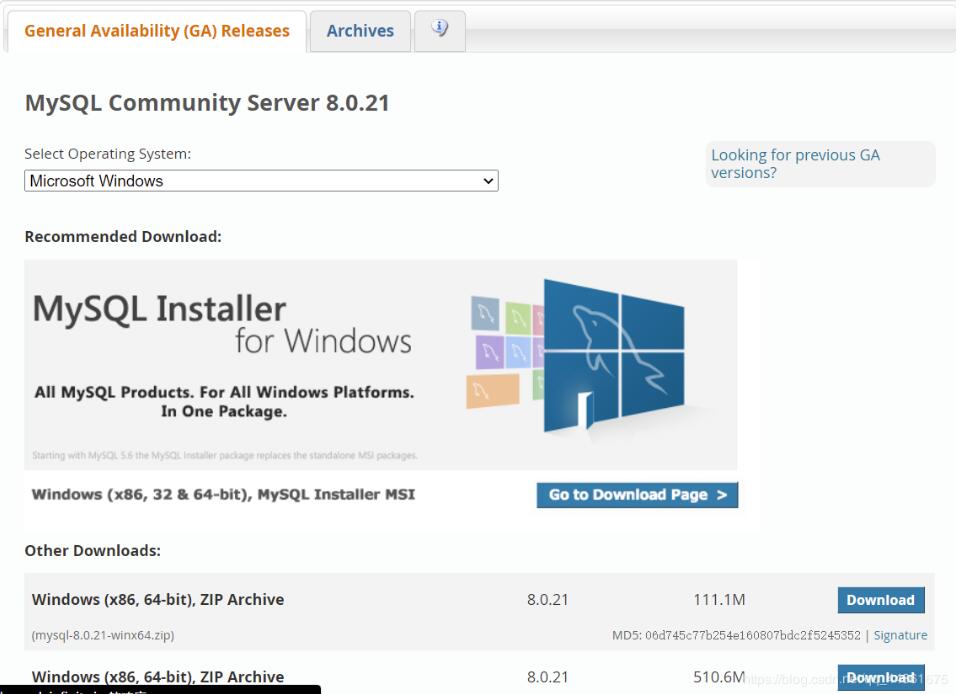Image resolution: width=960 pixels, height=694 pixels.
Task: Click the MySQL Community Server 8.0.21 heading
Action: (x=207, y=103)
